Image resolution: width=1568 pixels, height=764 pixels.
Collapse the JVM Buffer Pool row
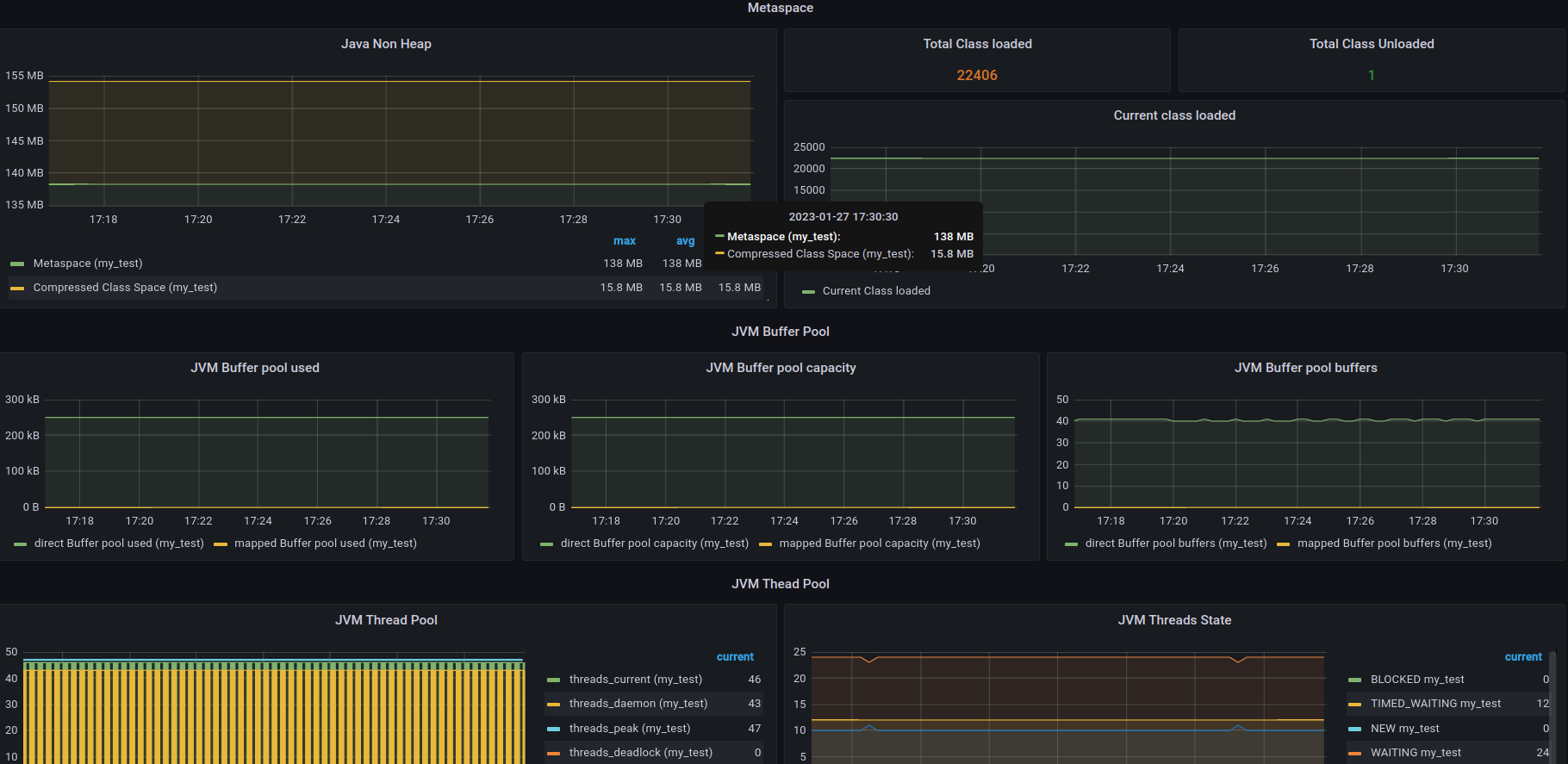pyautogui.click(x=780, y=332)
